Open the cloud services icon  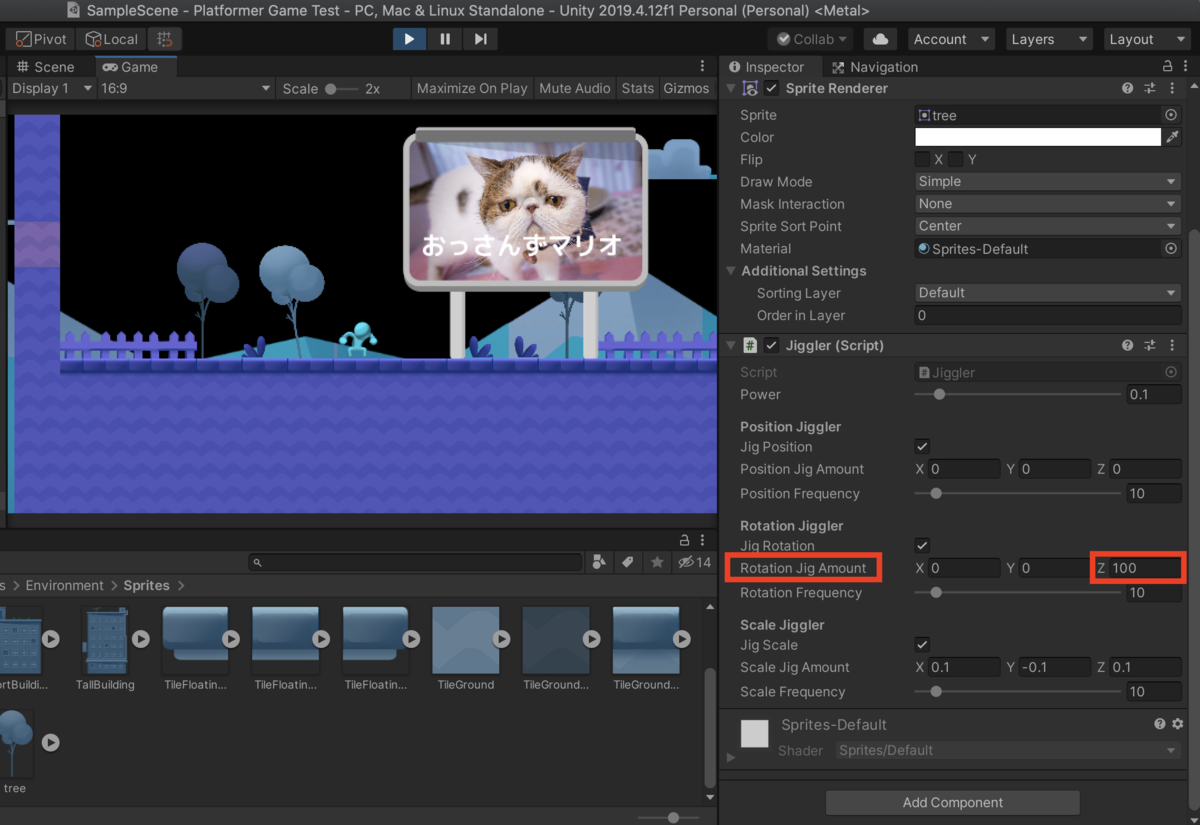point(880,39)
